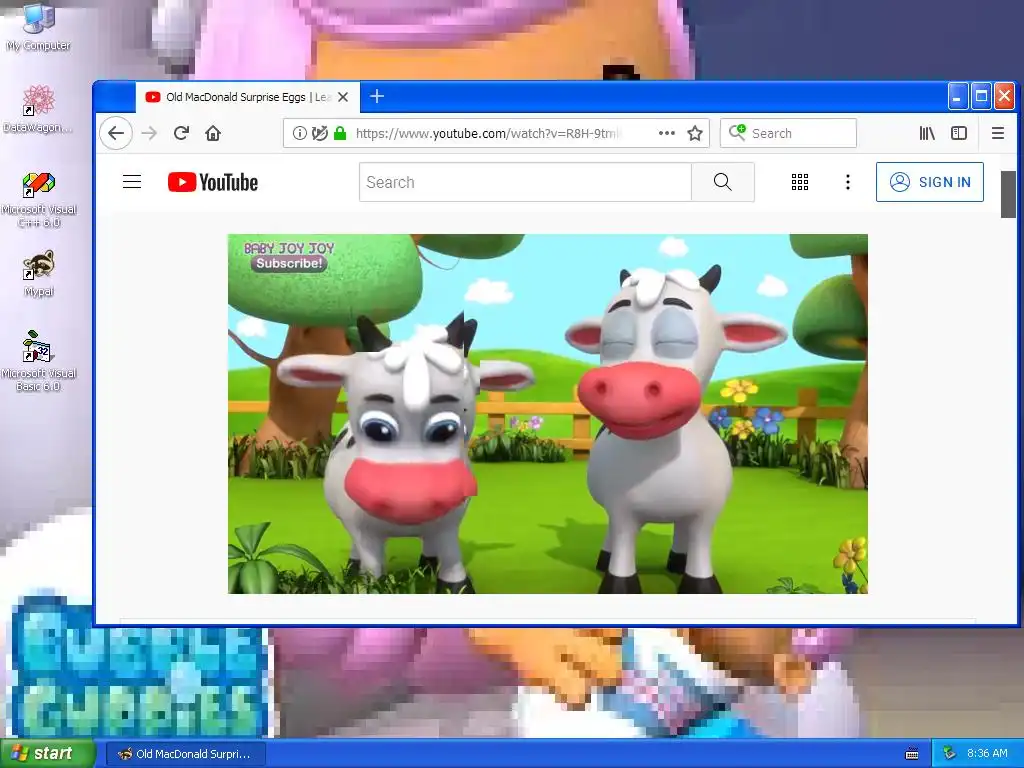Open a new tab with the plus button
Screen dimensions: 1024x768
(x=377, y=97)
